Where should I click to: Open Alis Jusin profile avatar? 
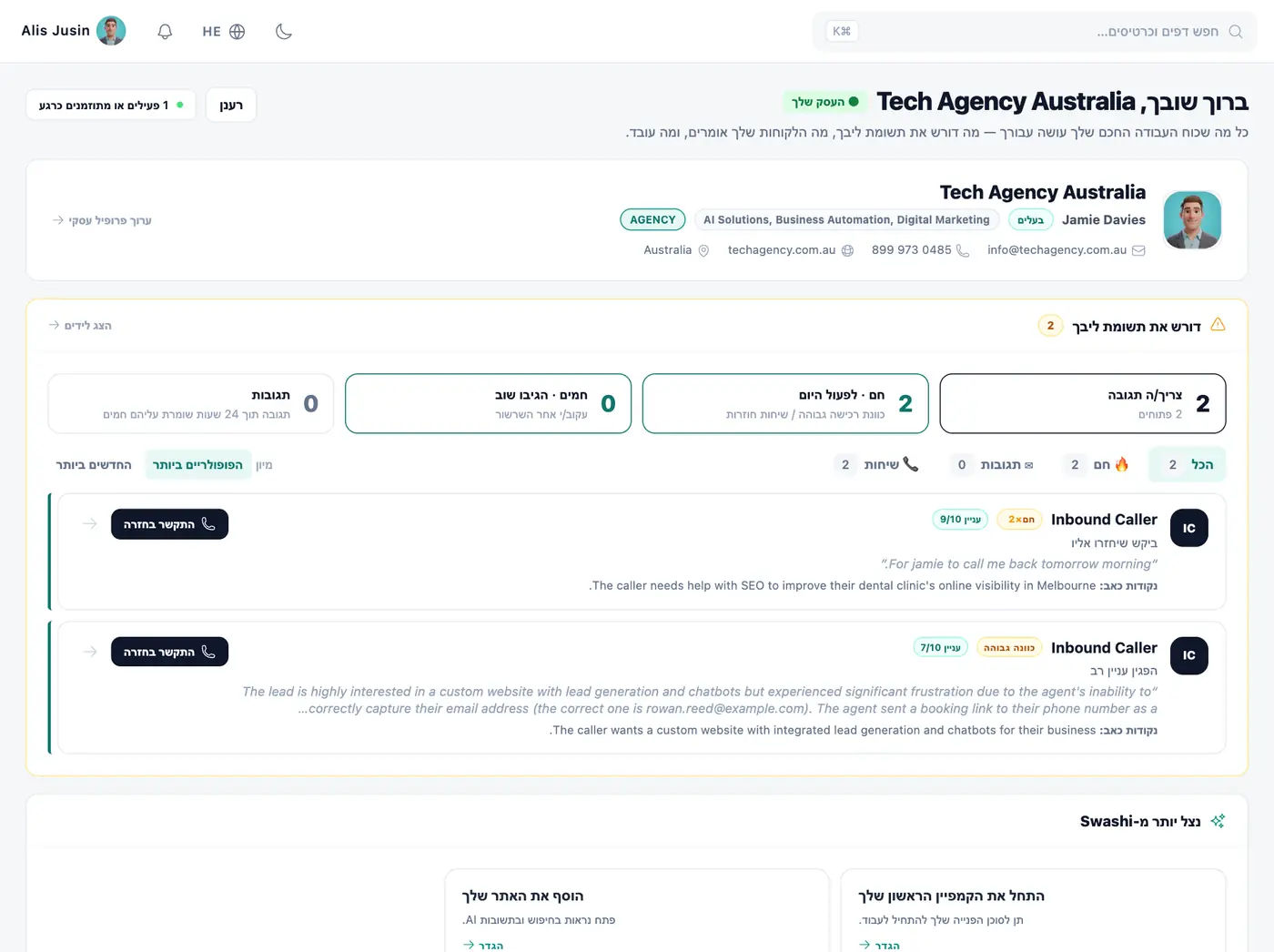pos(111,31)
